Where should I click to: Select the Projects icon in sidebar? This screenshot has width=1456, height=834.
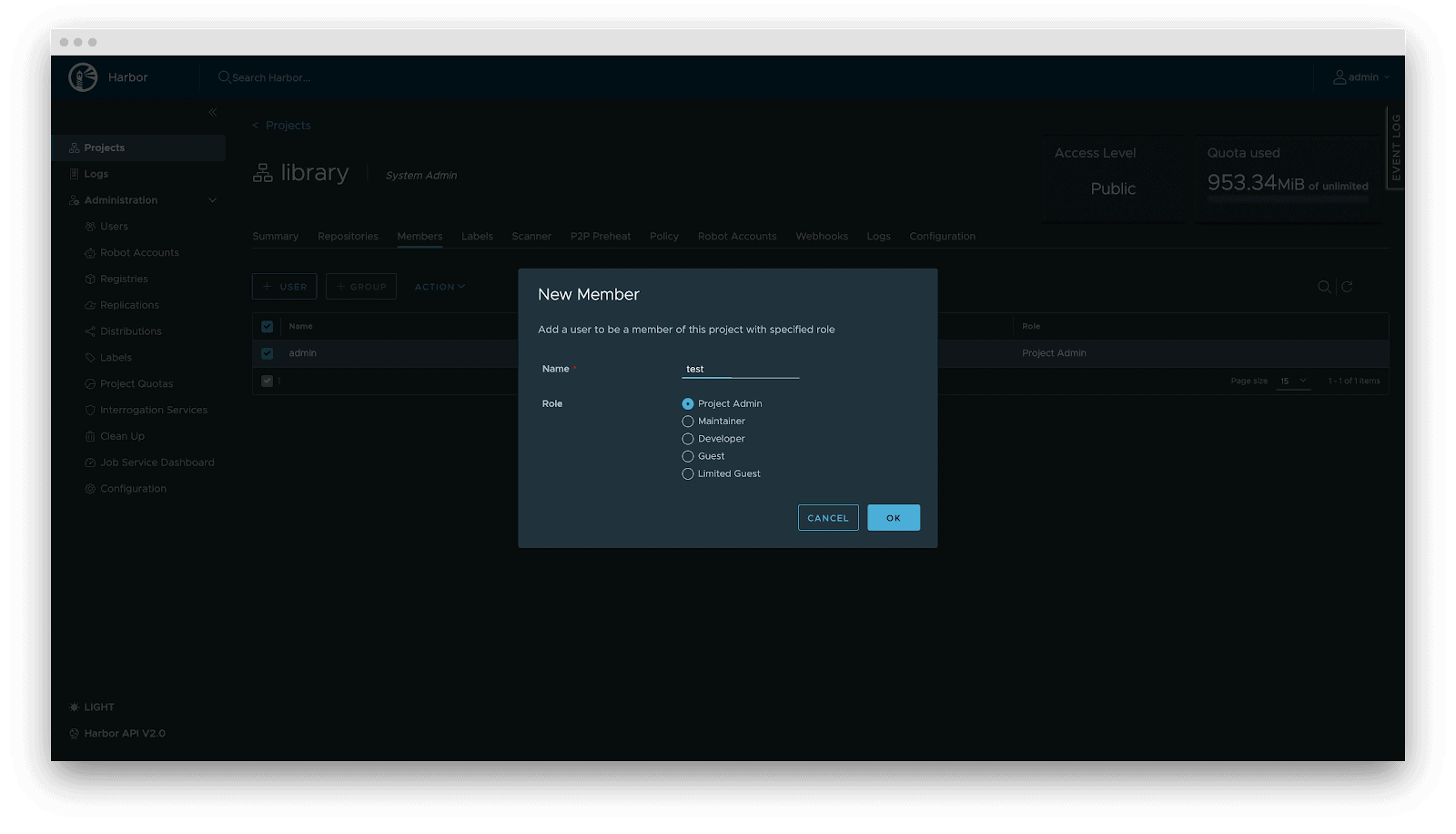click(75, 147)
